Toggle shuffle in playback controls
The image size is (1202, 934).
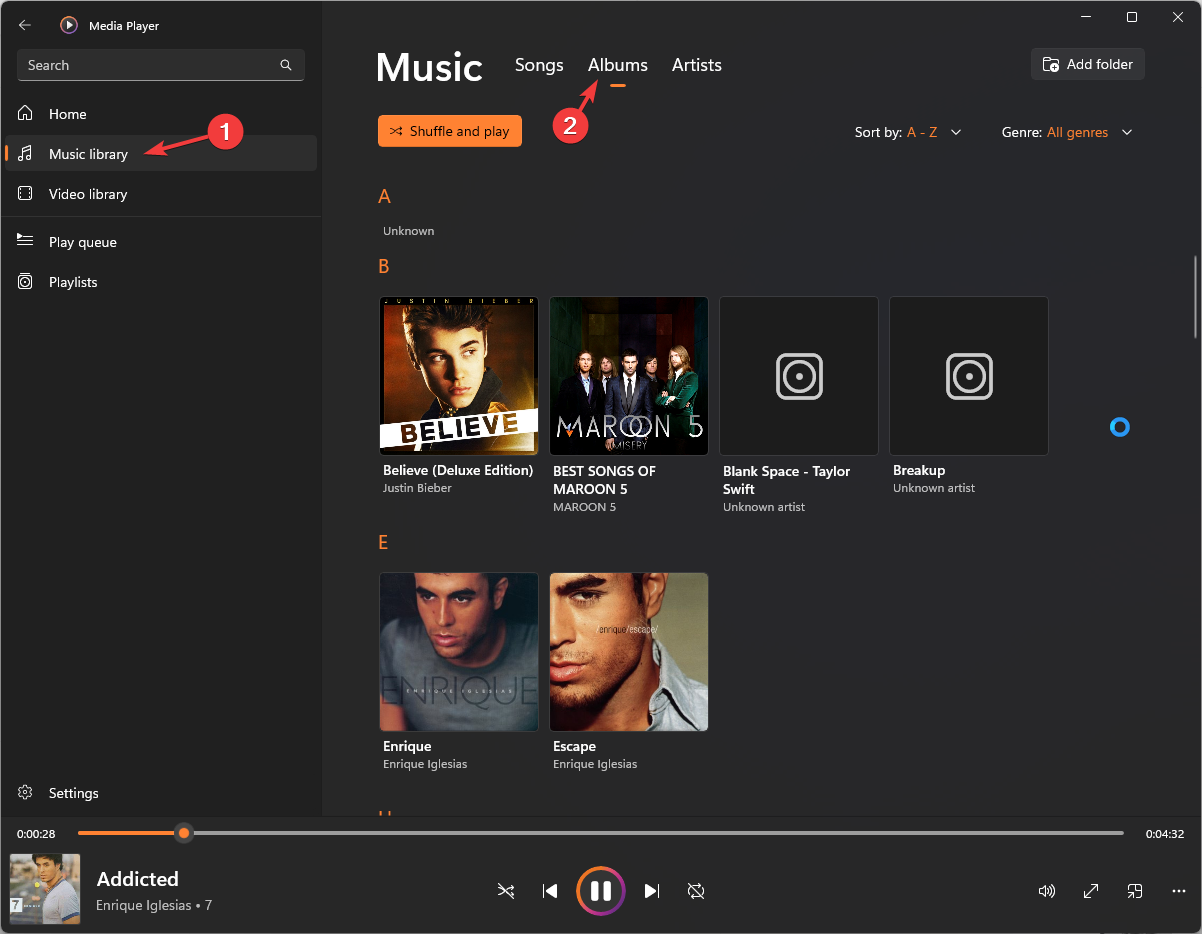pos(506,891)
